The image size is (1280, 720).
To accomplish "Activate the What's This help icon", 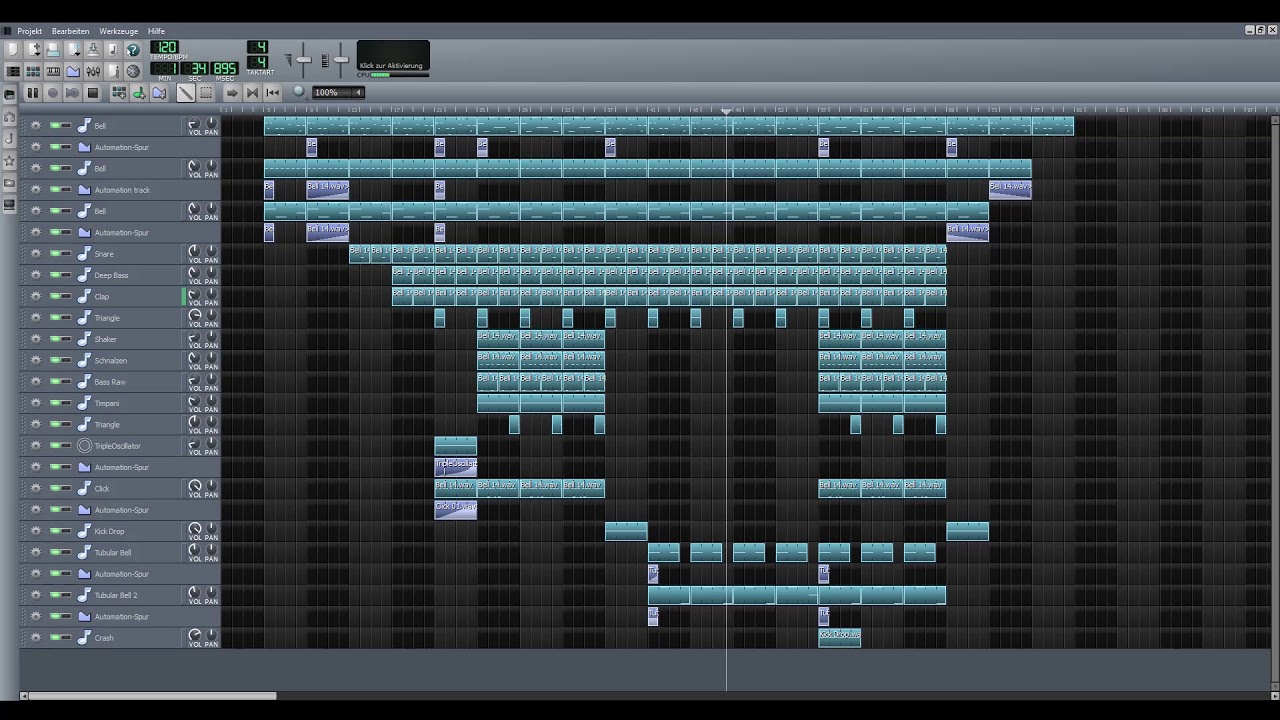I will [x=133, y=49].
